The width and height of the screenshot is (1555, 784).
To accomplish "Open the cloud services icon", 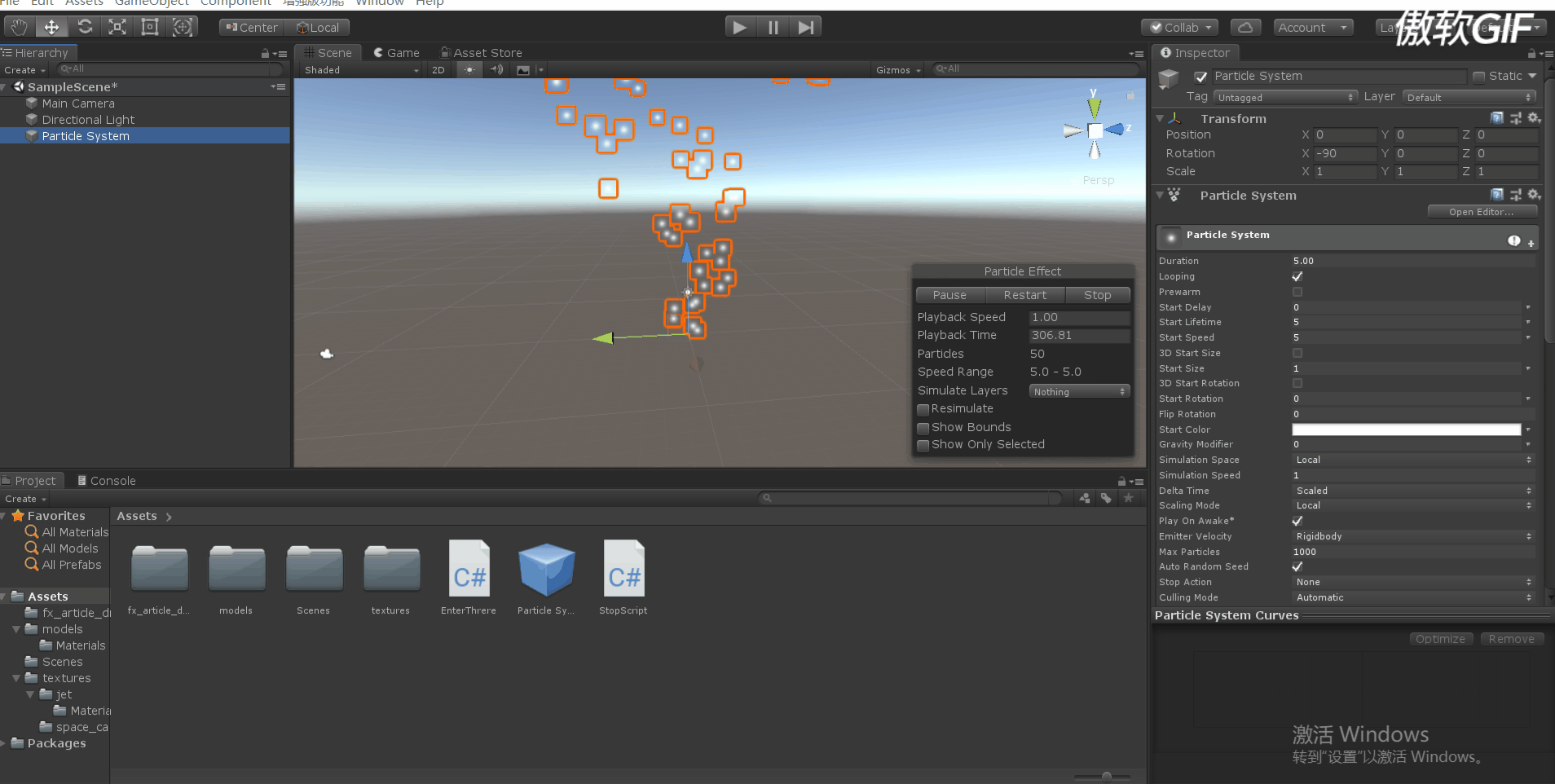I will pyautogui.click(x=1245, y=27).
